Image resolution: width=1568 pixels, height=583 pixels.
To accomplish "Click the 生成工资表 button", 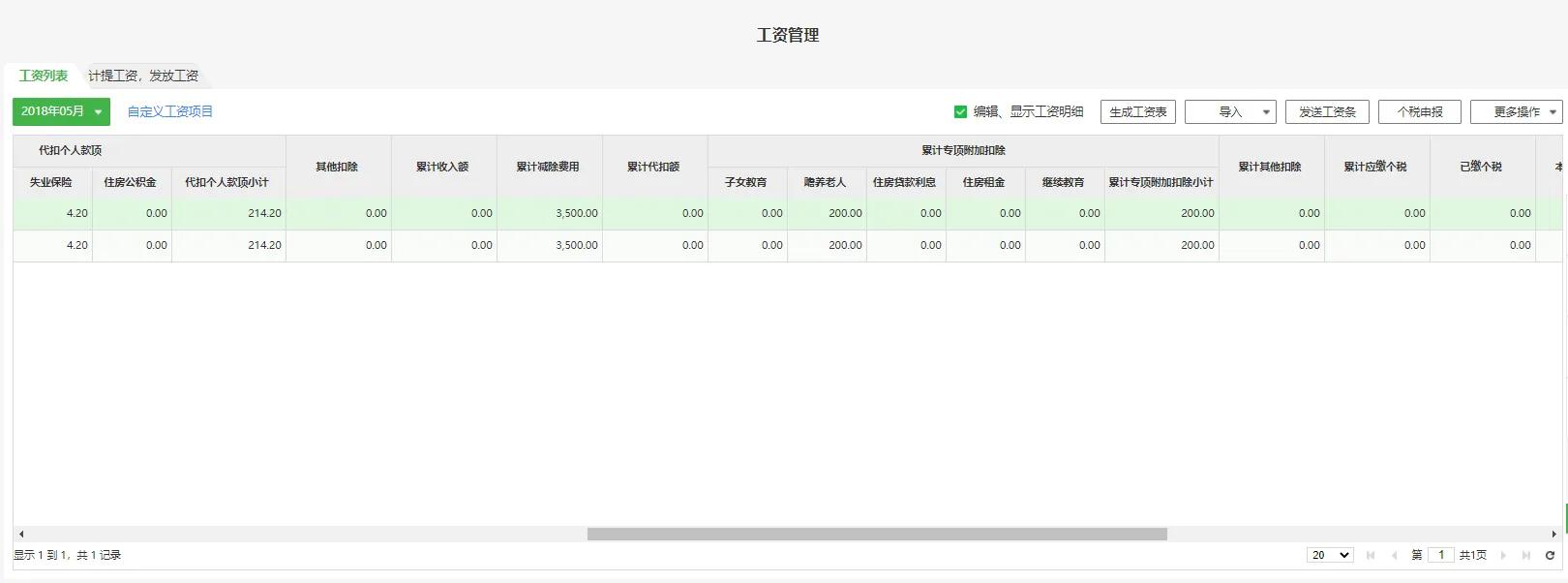I will (1138, 111).
